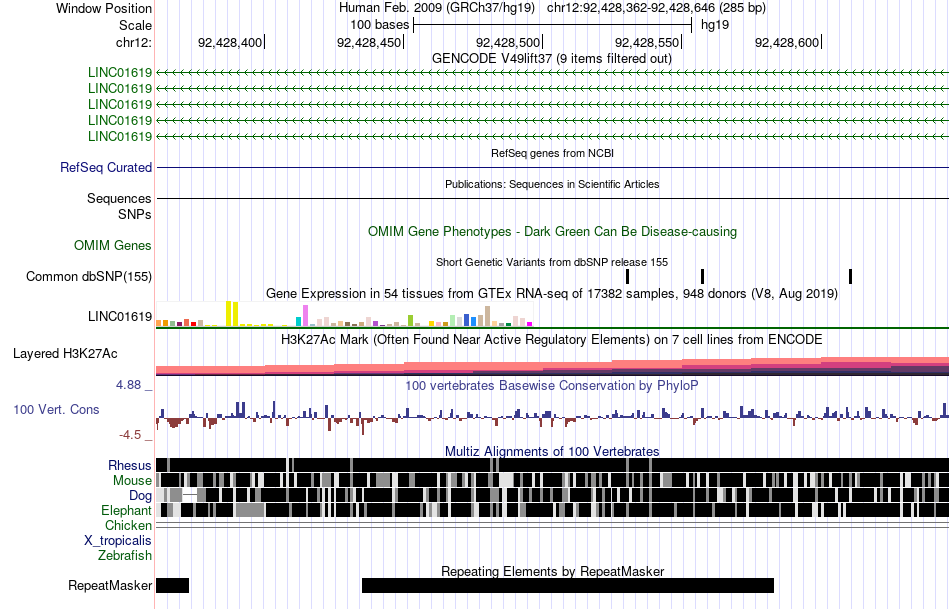
Task: Click the RefSeq genes from NCBI title
Action: tap(552, 153)
